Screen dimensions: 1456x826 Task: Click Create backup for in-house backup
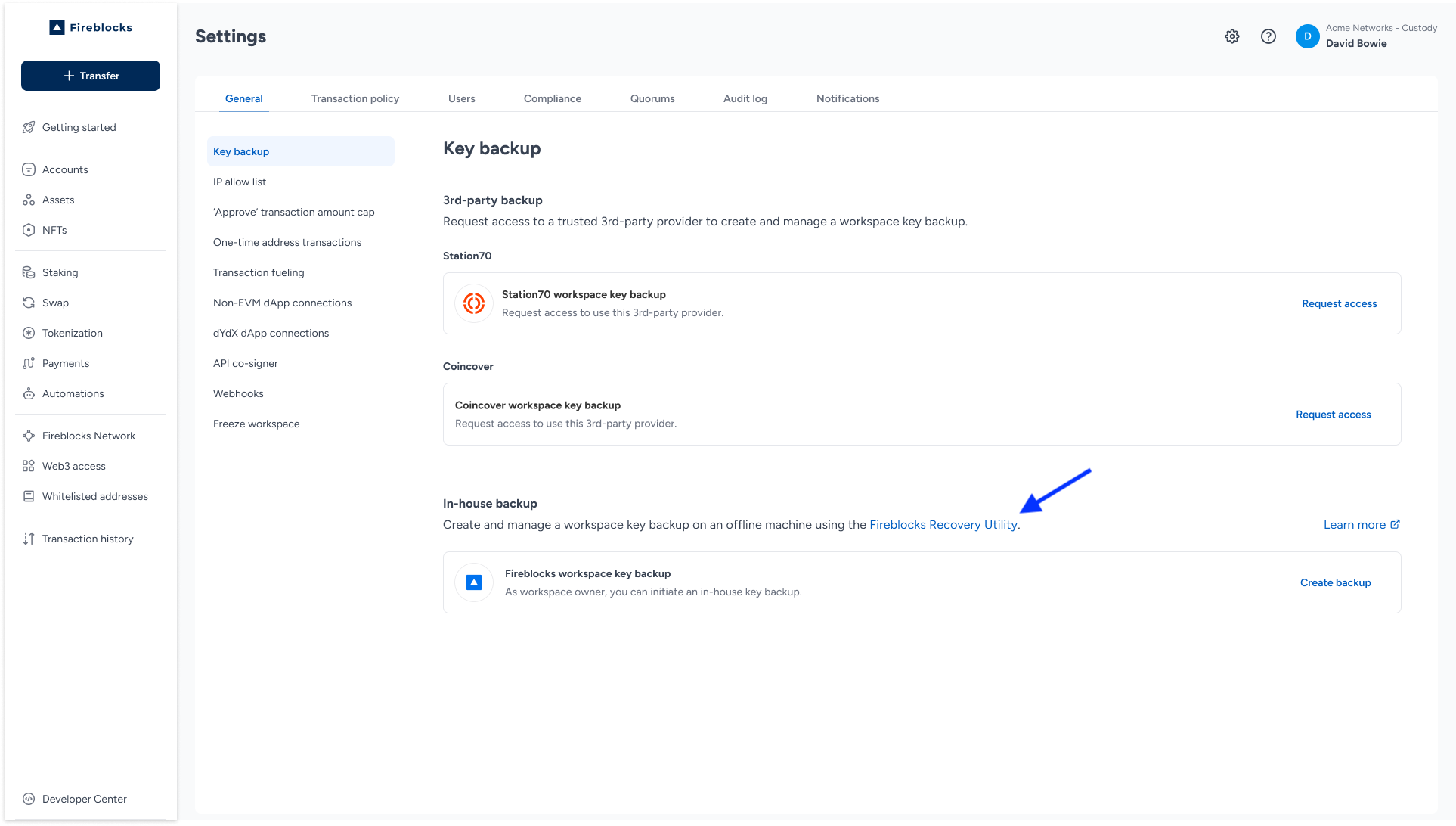point(1336,582)
